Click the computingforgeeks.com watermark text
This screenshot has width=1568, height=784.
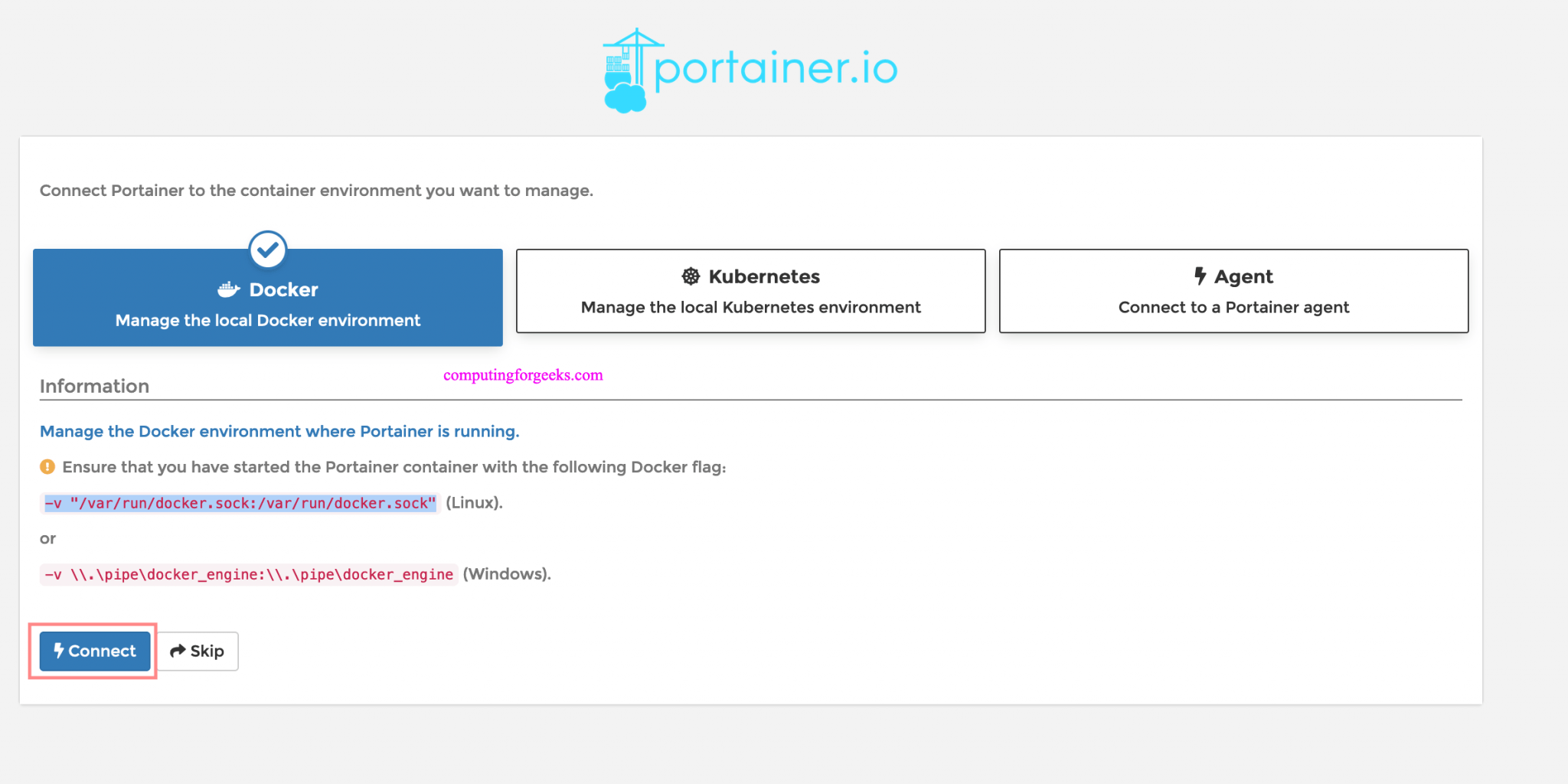tap(523, 375)
